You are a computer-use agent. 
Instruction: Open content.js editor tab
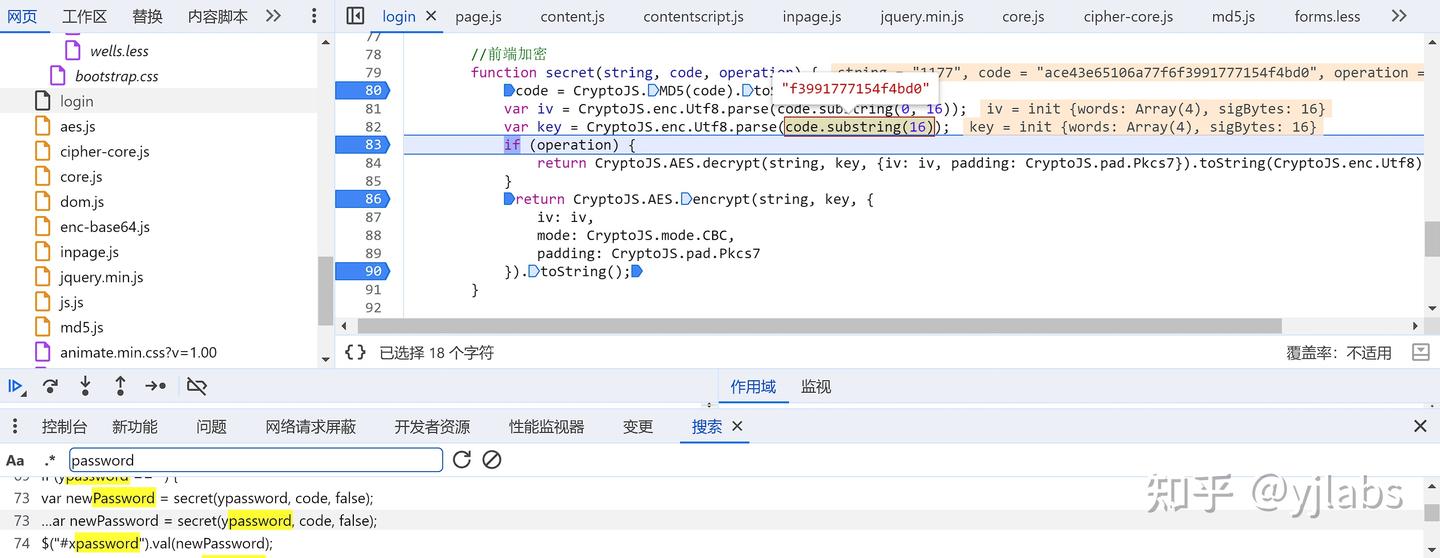(x=572, y=16)
